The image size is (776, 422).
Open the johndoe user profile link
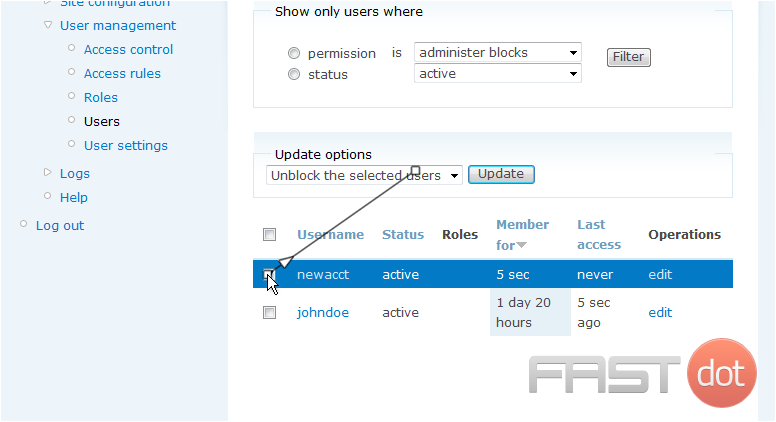(x=323, y=313)
